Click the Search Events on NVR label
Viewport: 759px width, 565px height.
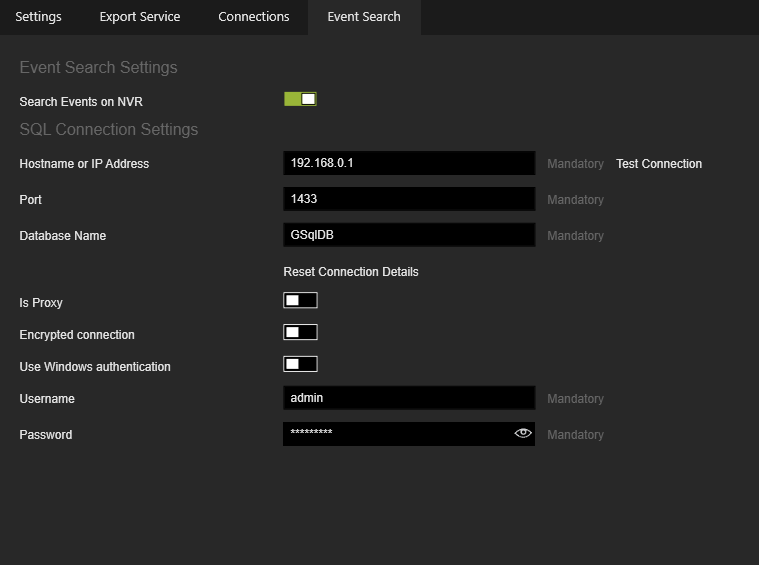coord(81,102)
